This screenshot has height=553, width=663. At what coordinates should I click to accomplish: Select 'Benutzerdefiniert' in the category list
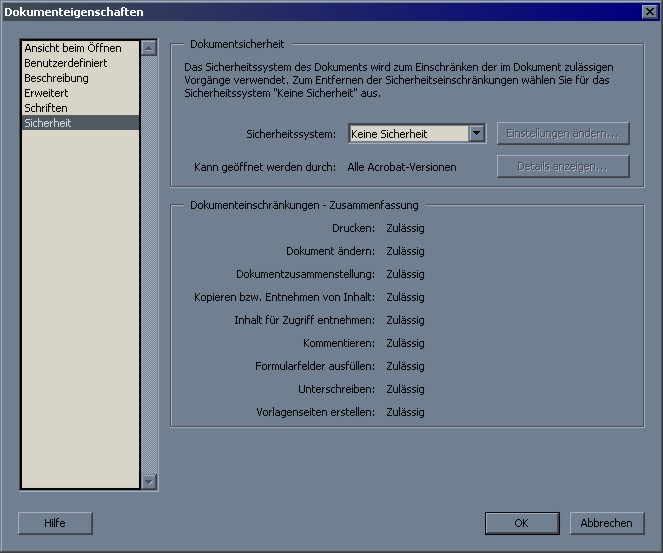(x=80, y=63)
